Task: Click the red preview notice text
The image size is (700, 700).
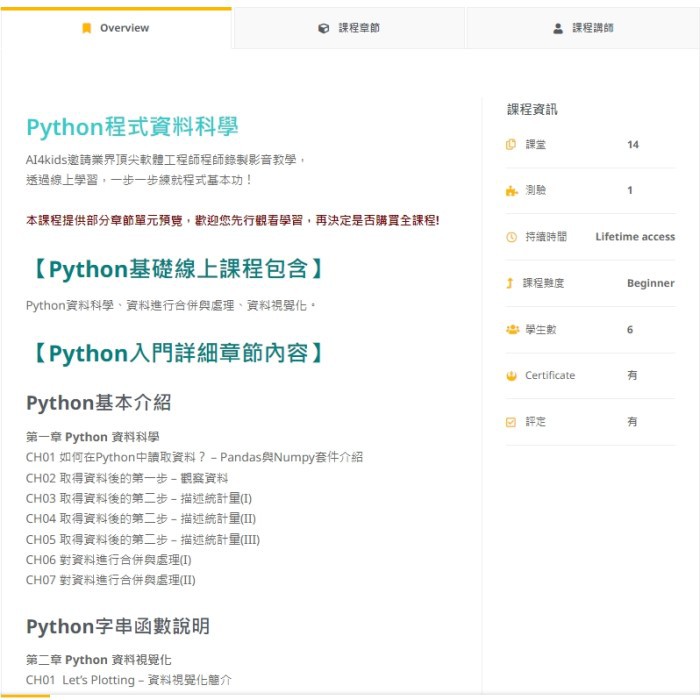Action: 232,220
